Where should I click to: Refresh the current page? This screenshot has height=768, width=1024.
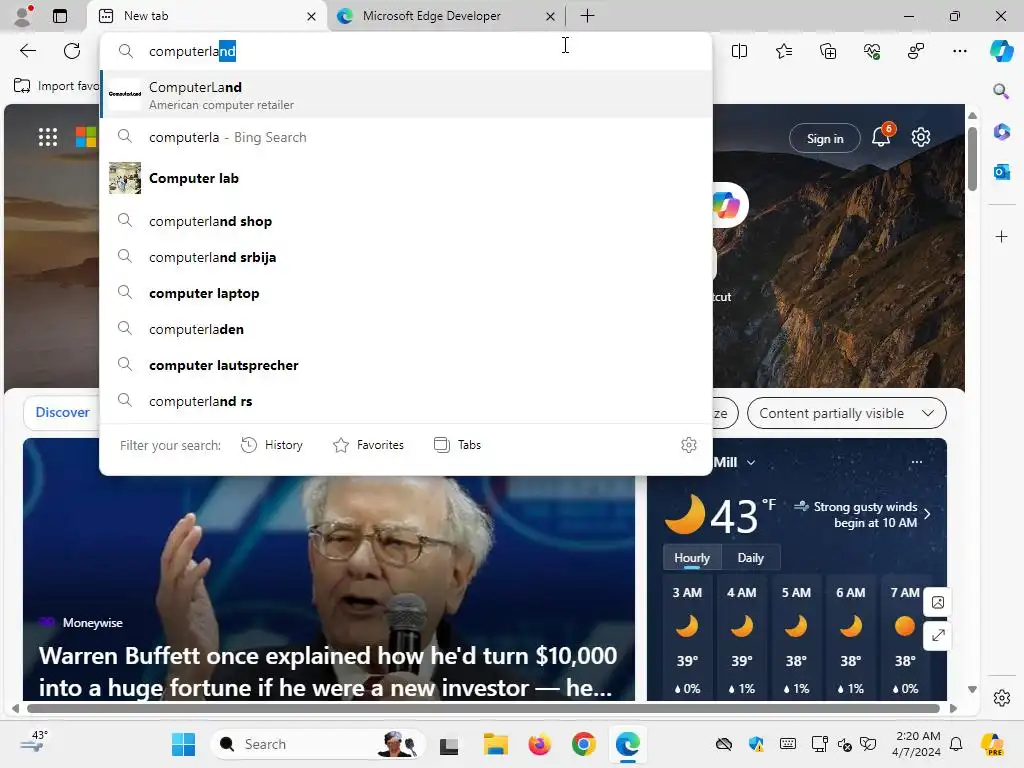point(72,51)
